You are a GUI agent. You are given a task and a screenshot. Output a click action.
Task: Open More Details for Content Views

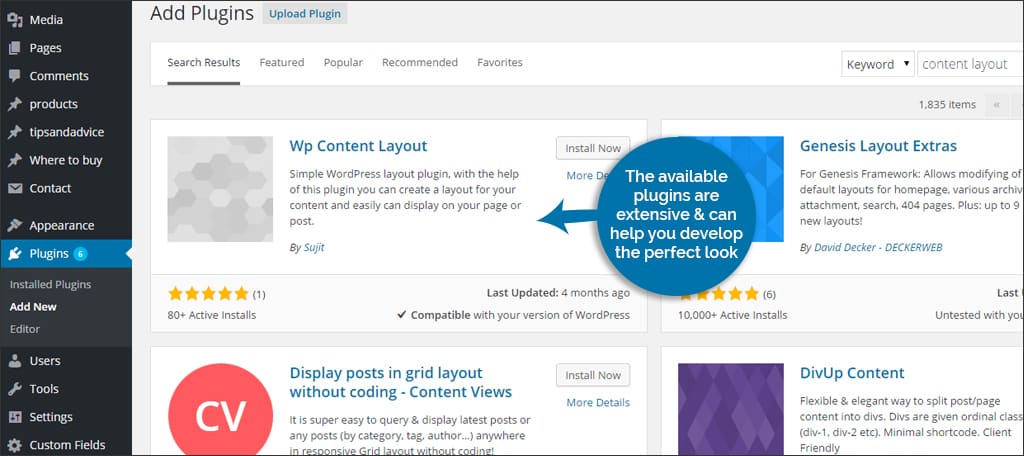click(x=598, y=402)
